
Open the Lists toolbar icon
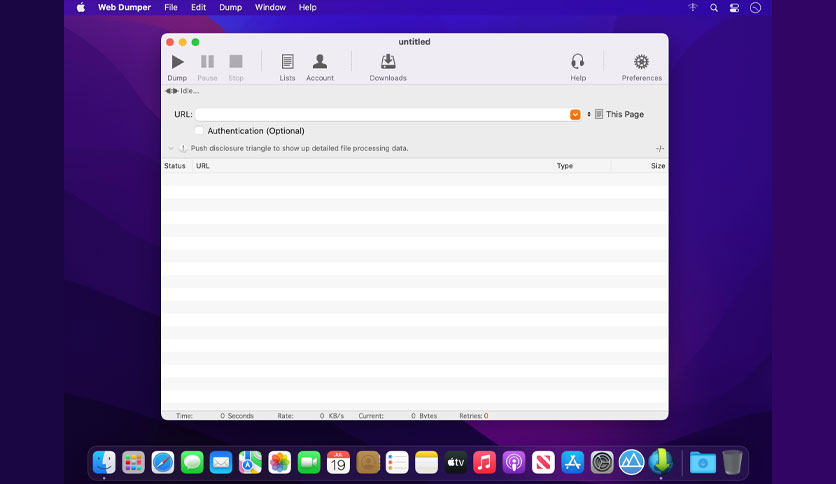pos(287,62)
